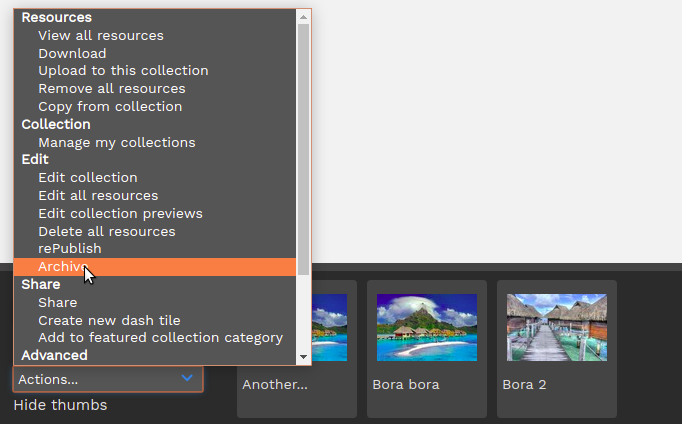
Task: Choose Add to featured collection category
Action: click(x=160, y=338)
